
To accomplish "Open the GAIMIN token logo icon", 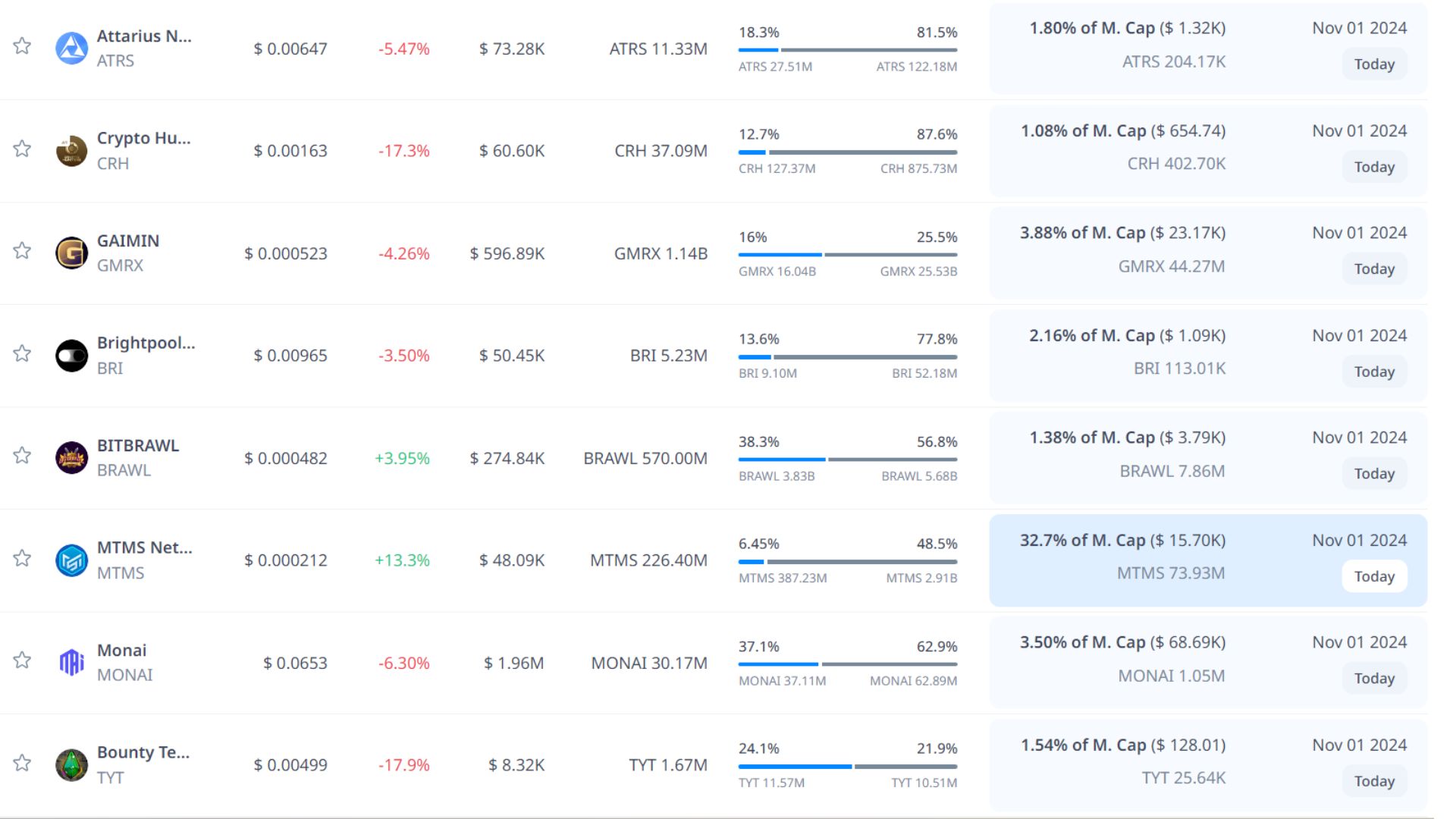I will 71,253.
